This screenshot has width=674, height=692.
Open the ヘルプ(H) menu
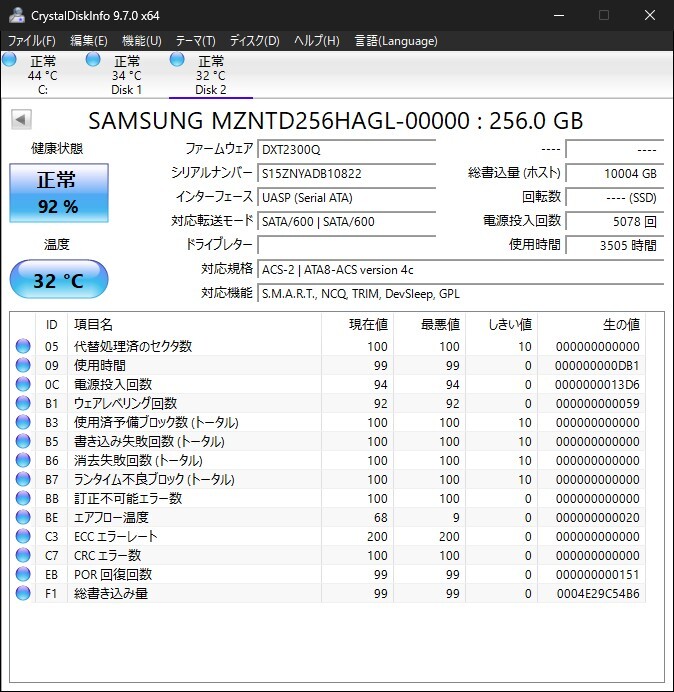point(317,41)
